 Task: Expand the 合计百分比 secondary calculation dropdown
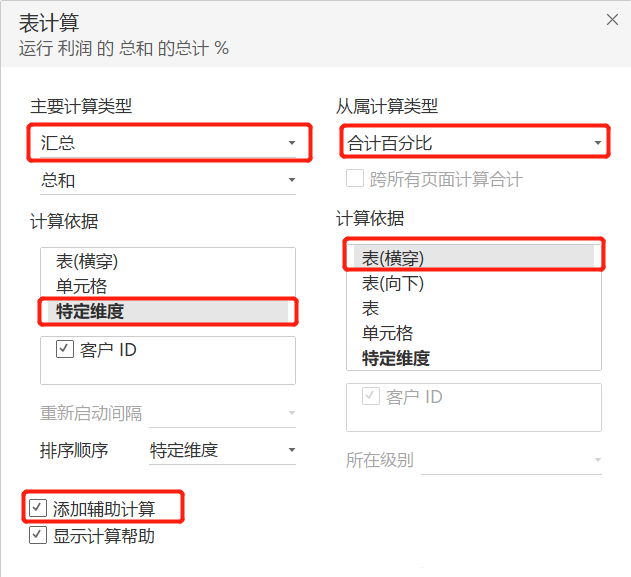[x=474, y=142]
